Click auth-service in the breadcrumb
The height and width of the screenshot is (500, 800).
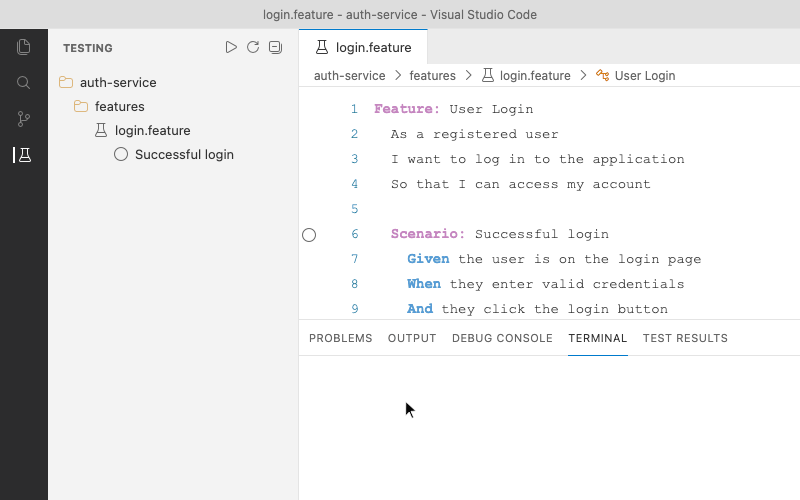click(x=349, y=76)
